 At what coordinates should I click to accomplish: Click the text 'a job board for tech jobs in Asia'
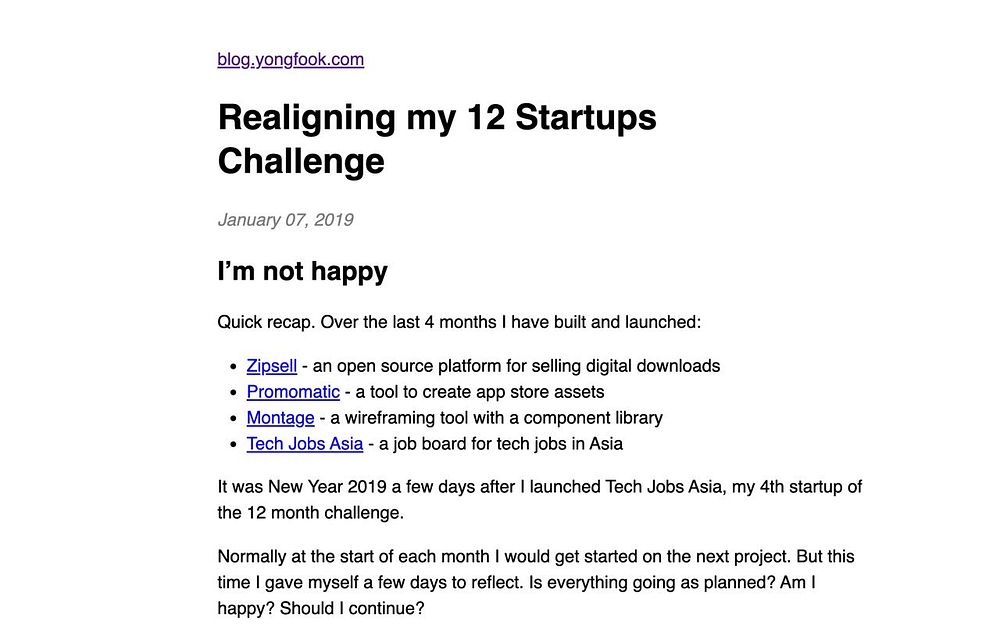pyautogui.click(x=501, y=444)
